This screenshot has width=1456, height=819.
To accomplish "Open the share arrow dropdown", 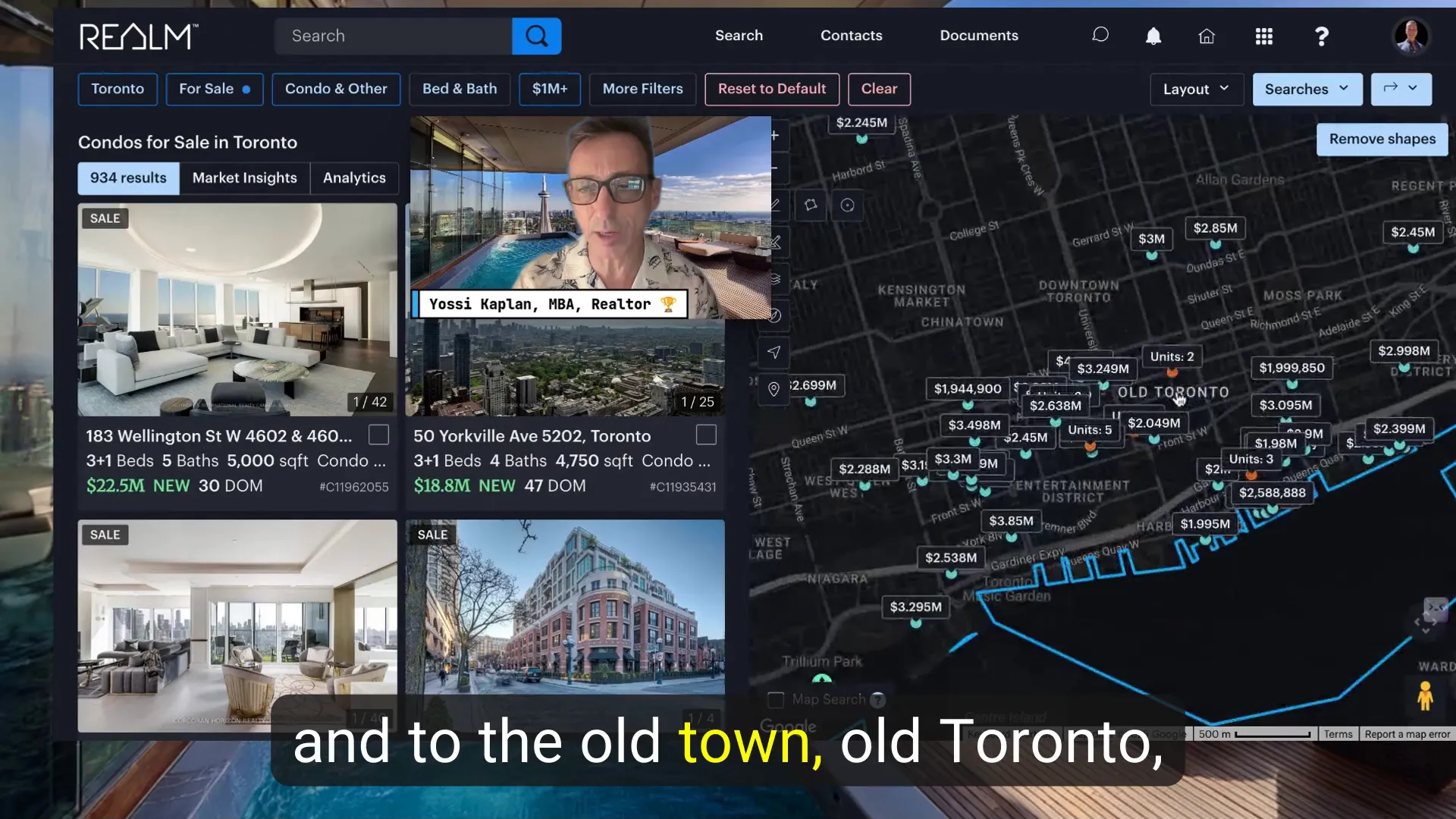I will tap(1401, 89).
